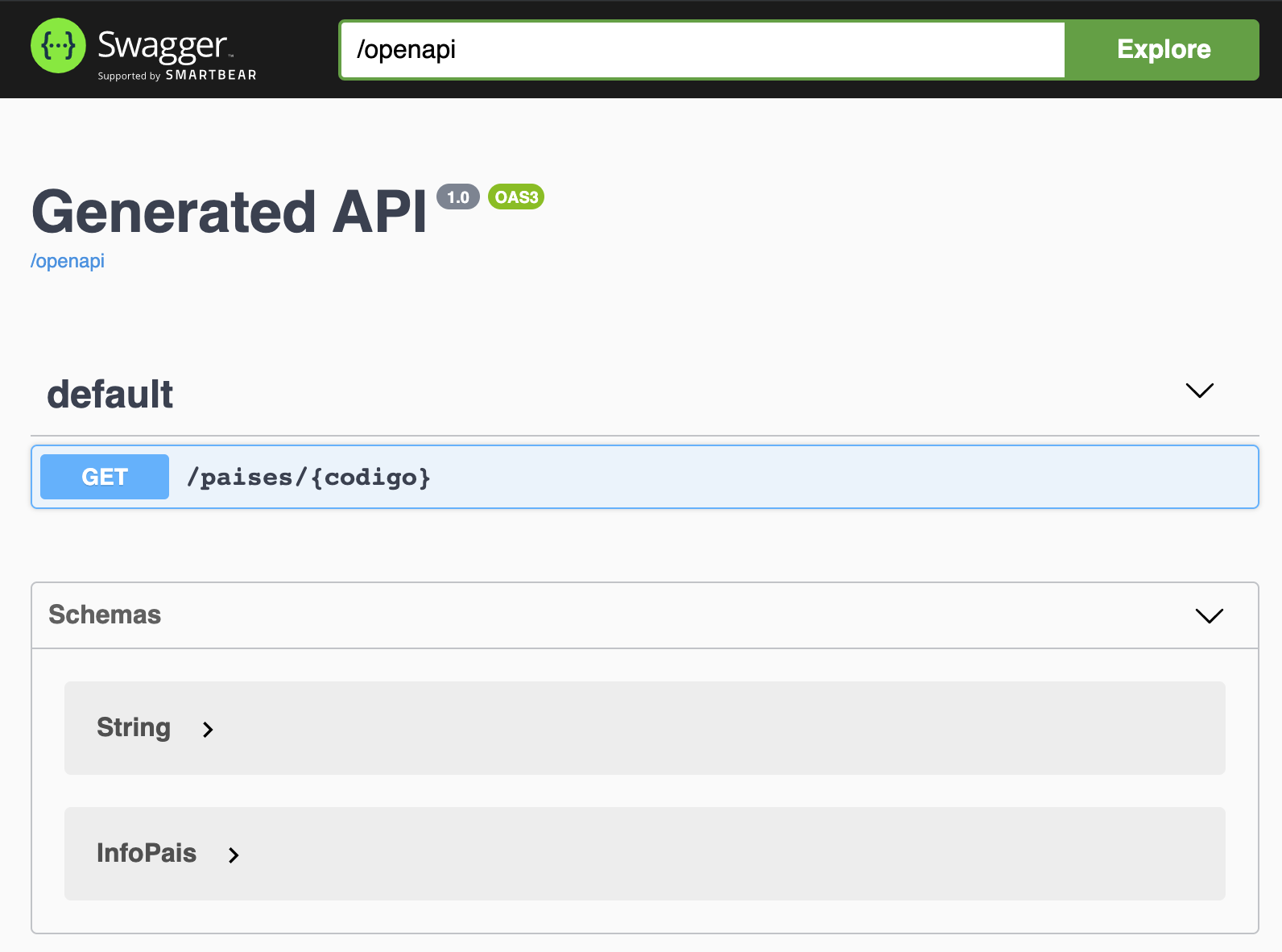Click the Swagger wordmark in the header
Image resolution: width=1282 pixels, height=952 pixels.
click(162, 45)
